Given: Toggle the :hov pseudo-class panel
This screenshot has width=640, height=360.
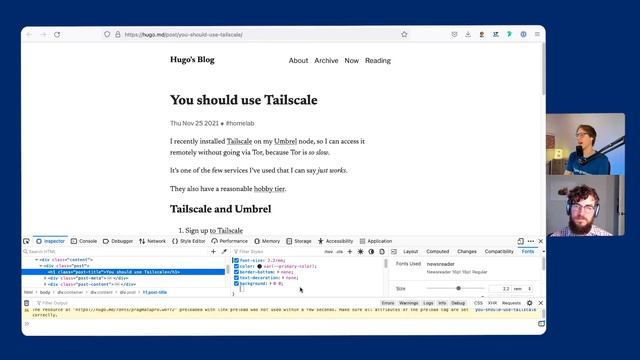Looking at the screenshot, I should (x=329, y=252).
